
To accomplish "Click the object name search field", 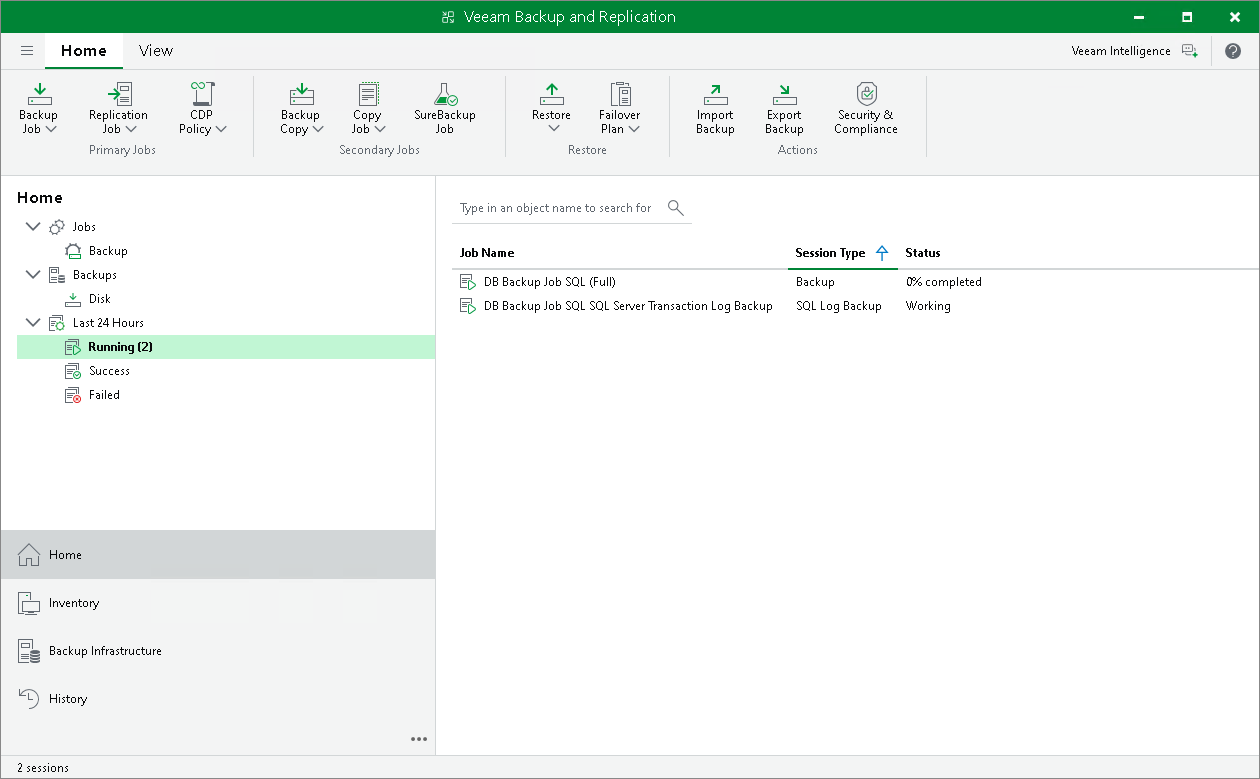I will click(555, 208).
